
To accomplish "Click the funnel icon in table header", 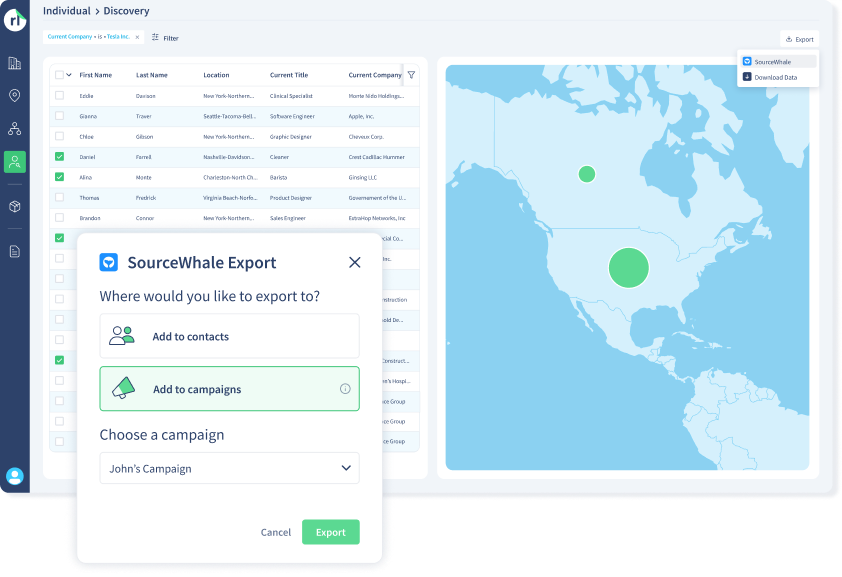I will click(x=411, y=75).
